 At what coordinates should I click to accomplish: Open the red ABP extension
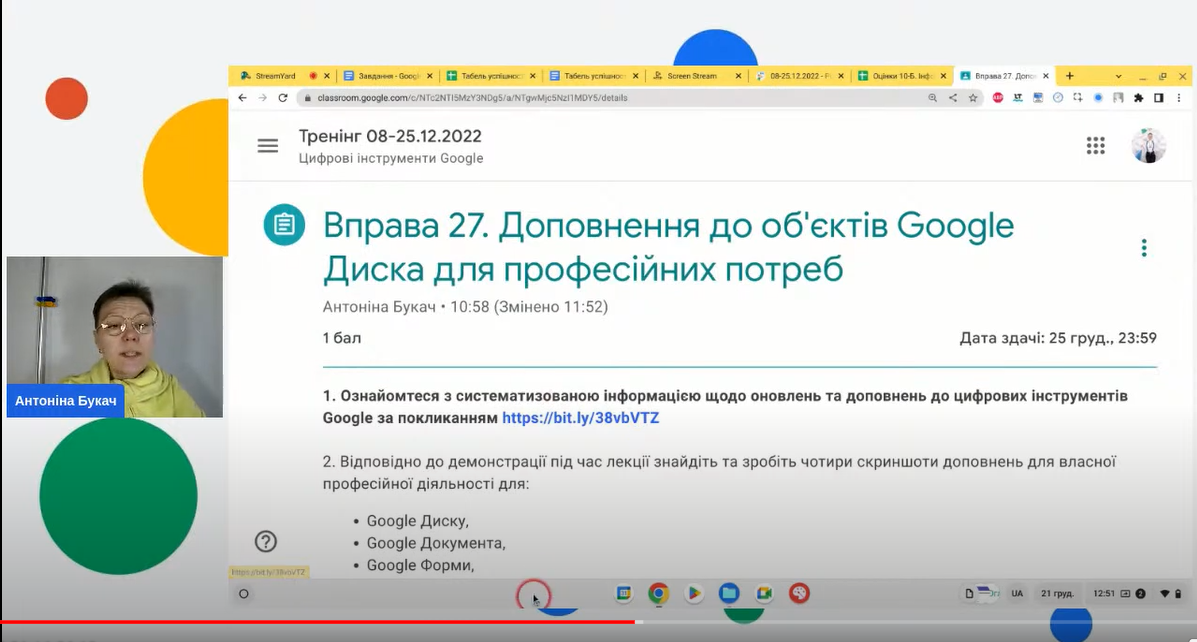[998, 98]
